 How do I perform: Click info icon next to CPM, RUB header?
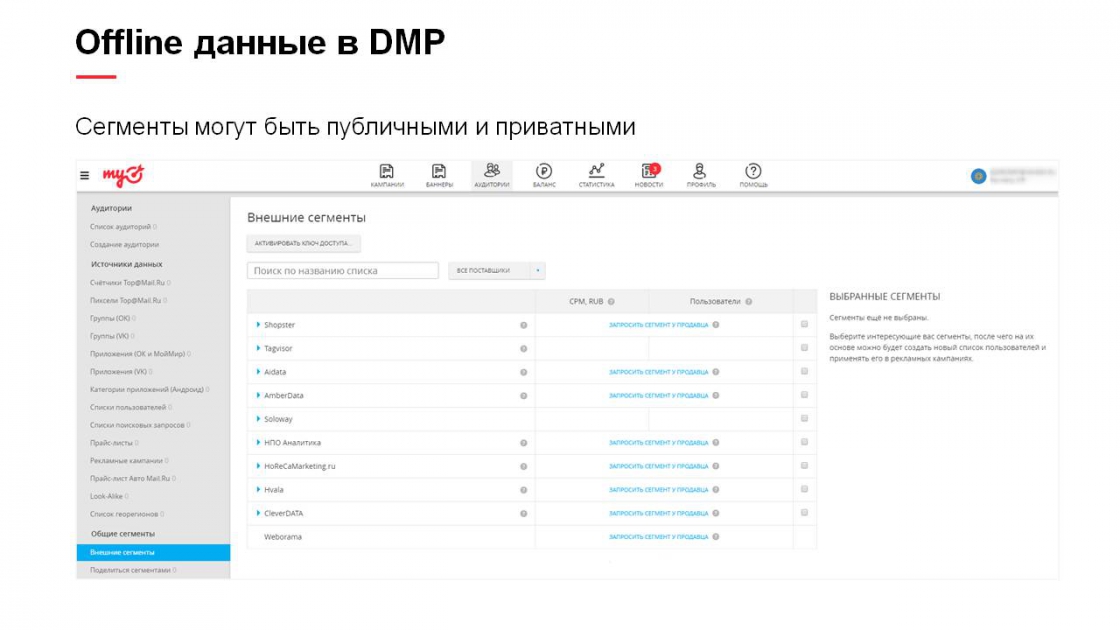pyautogui.click(x=611, y=301)
